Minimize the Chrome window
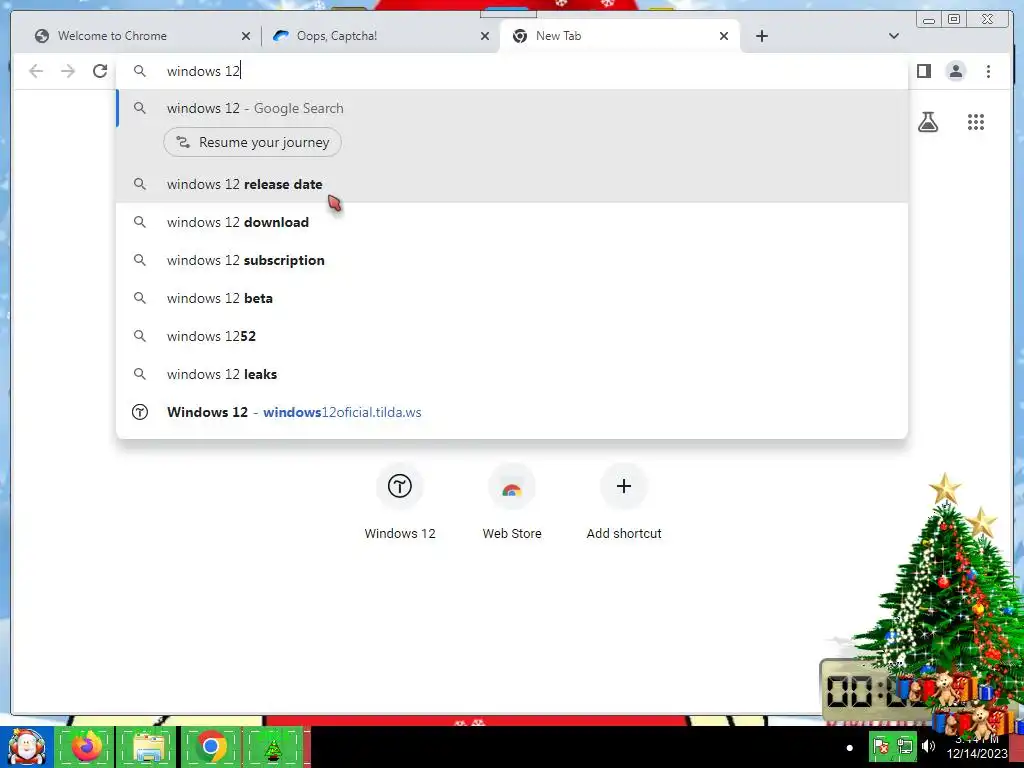The image size is (1024, 768). [929, 20]
